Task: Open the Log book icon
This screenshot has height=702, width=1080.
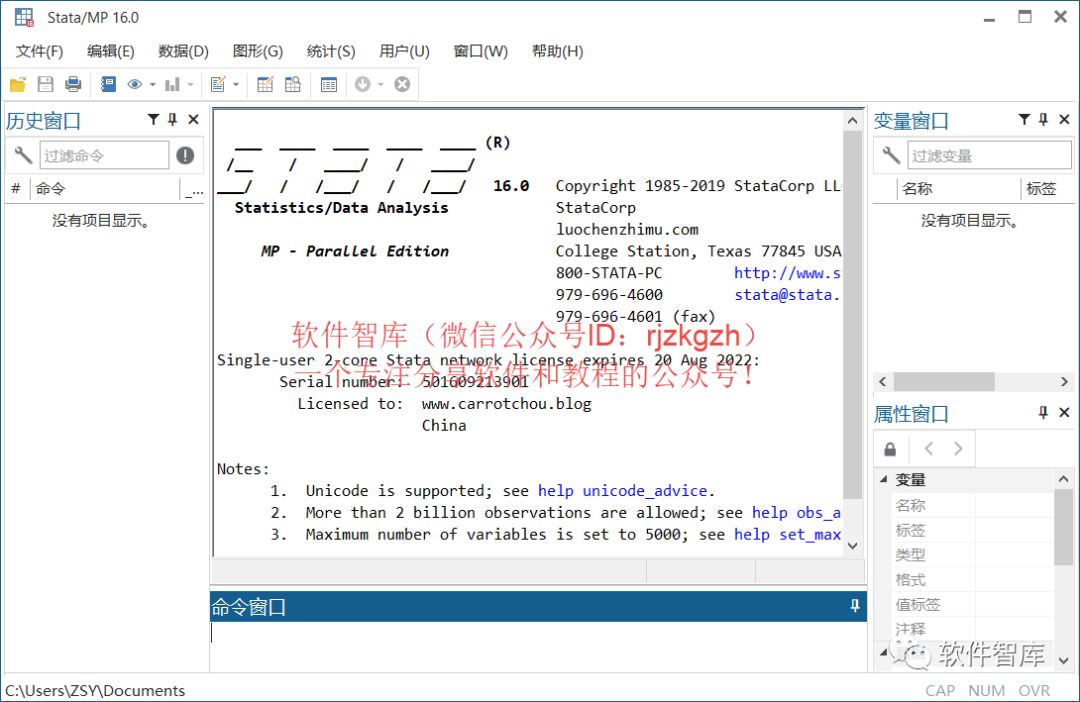Action: pyautogui.click(x=108, y=85)
